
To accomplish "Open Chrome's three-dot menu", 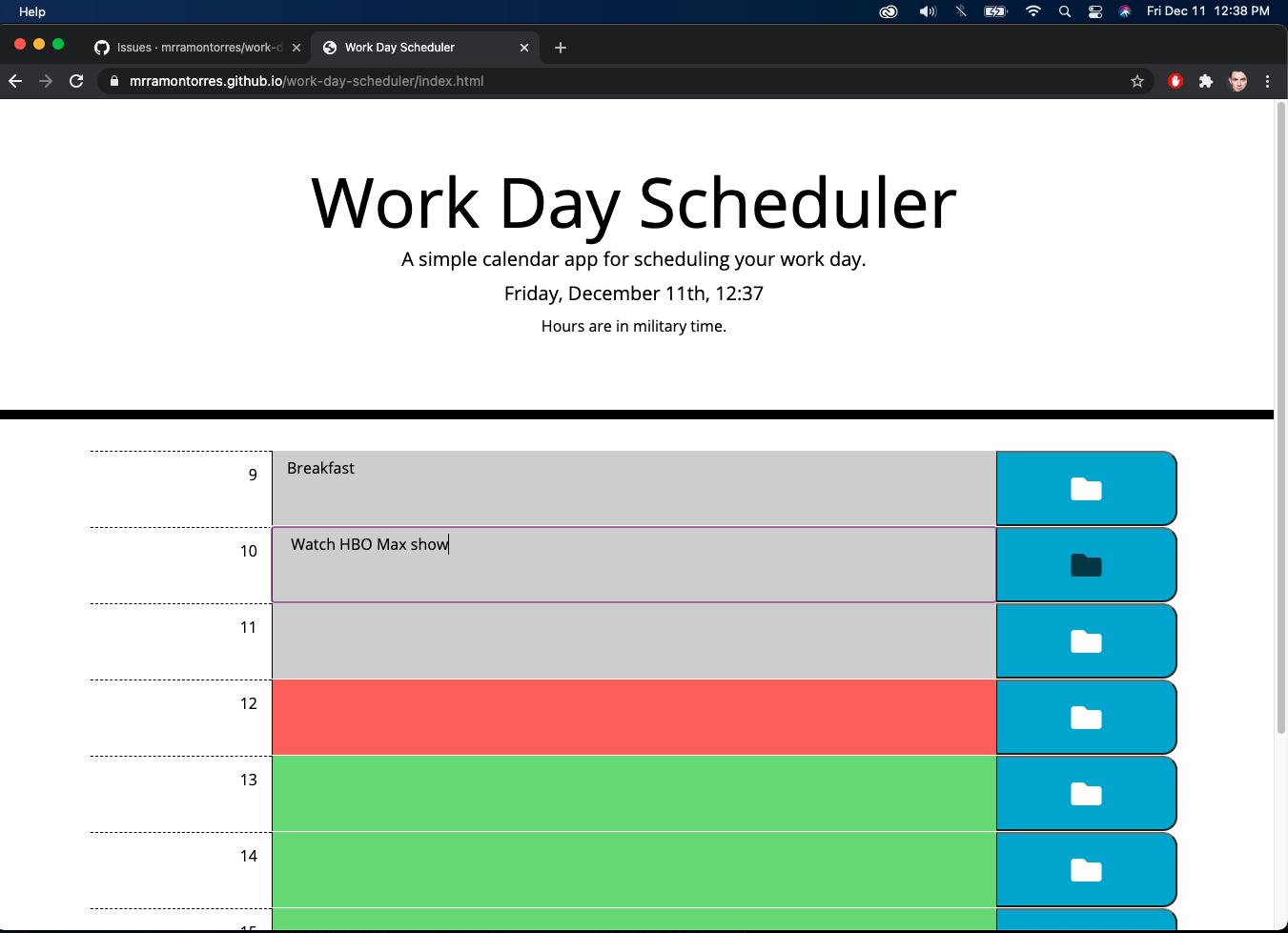I will pyautogui.click(x=1267, y=81).
